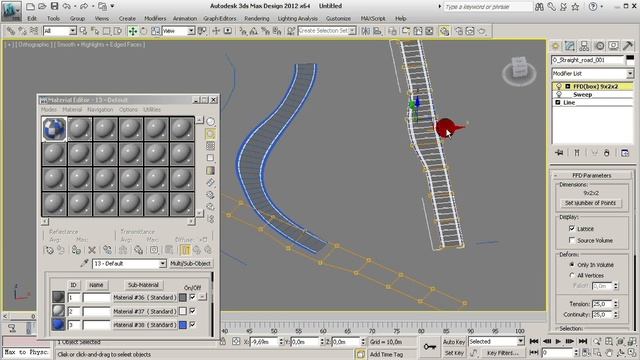
Task: Toggle FFD(box) modifier lightbulb visibility
Action: pos(559,86)
